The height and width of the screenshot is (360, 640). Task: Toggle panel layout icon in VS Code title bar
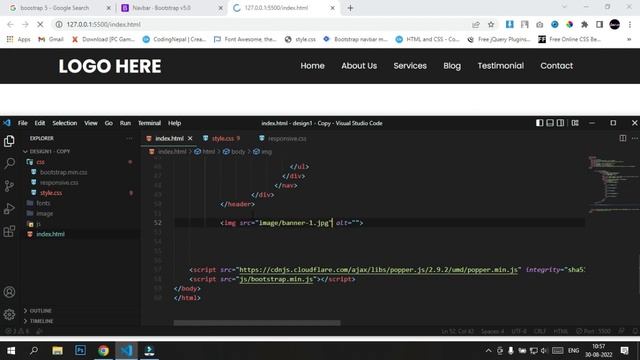point(550,123)
